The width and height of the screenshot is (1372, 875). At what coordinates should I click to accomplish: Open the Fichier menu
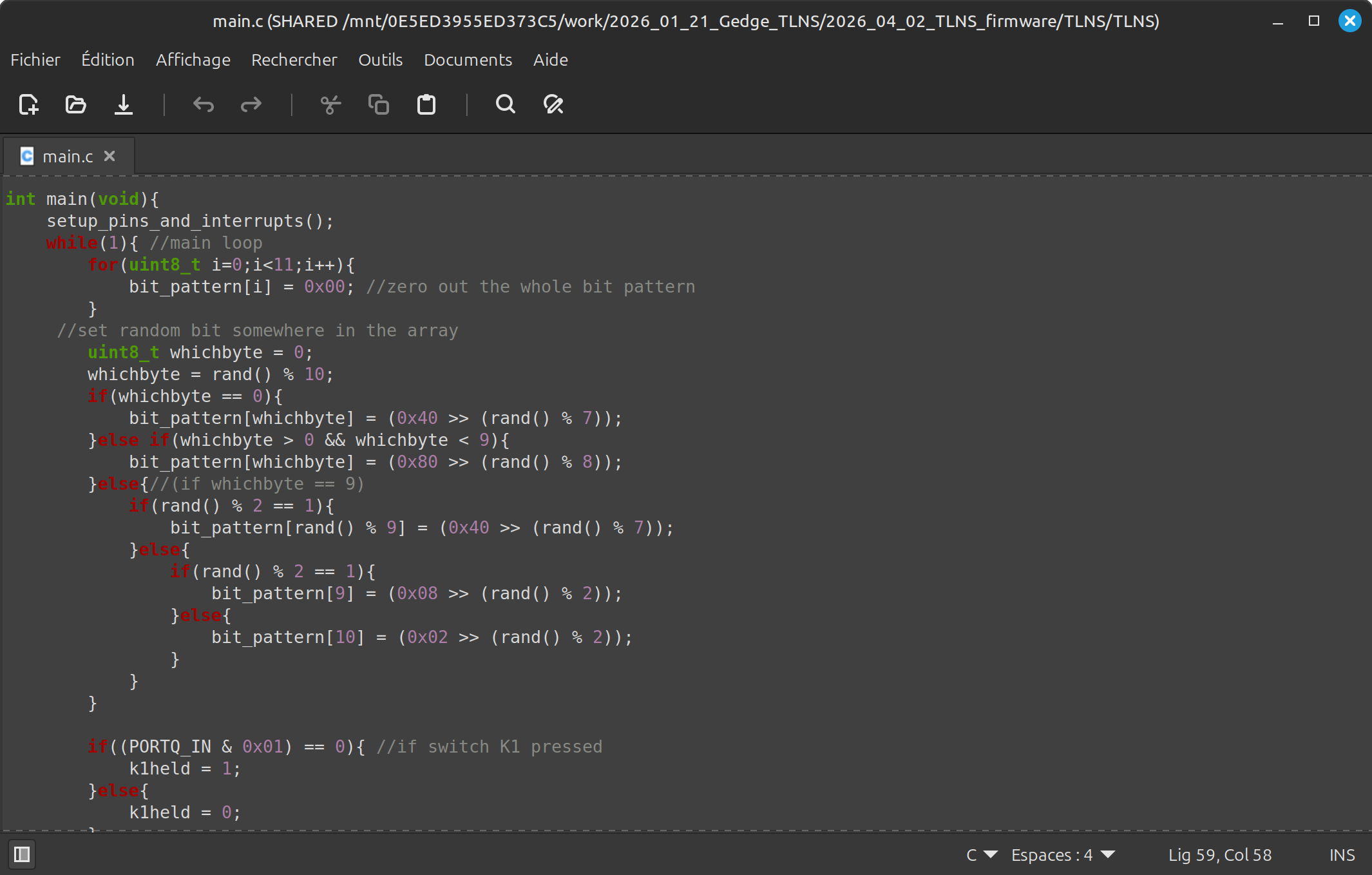click(35, 60)
